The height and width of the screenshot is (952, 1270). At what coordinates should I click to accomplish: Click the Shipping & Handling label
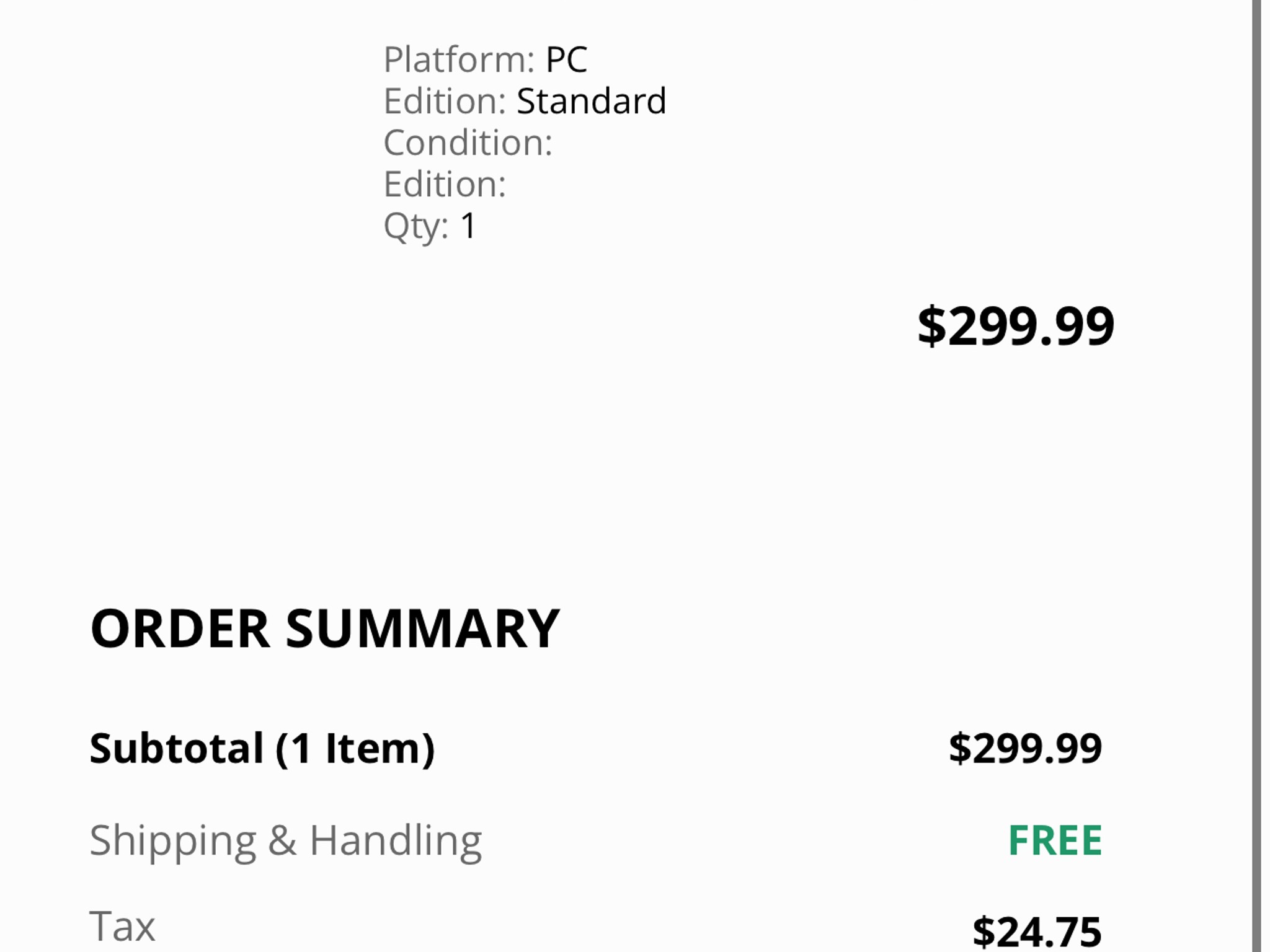(286, 842)
